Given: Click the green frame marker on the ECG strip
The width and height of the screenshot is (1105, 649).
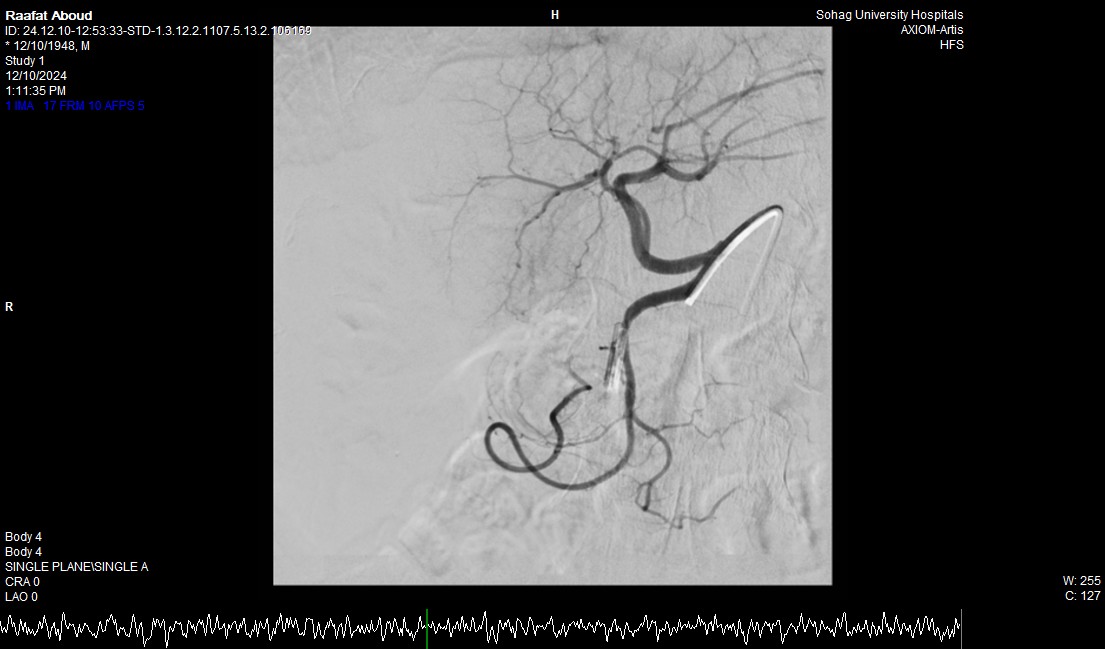Looking at the screenshot, I should [x=427, y=628].
